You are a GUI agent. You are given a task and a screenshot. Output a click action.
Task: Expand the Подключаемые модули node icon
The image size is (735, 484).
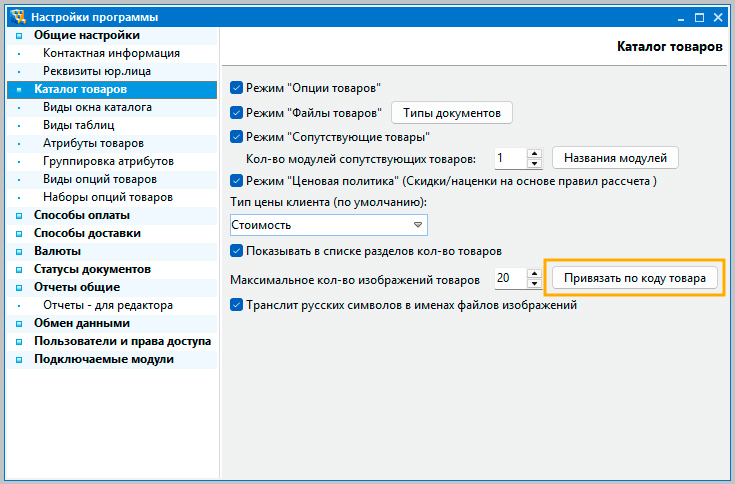[x=19, y=359]
